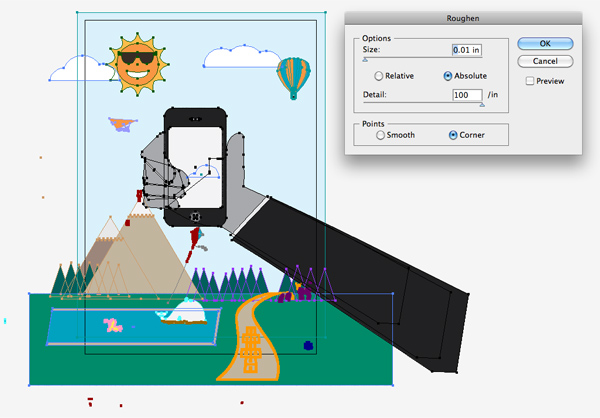The height and width of the screenshot is (418, 600).
Task: Enable the Preview checkbox
Action: point(530,81)
